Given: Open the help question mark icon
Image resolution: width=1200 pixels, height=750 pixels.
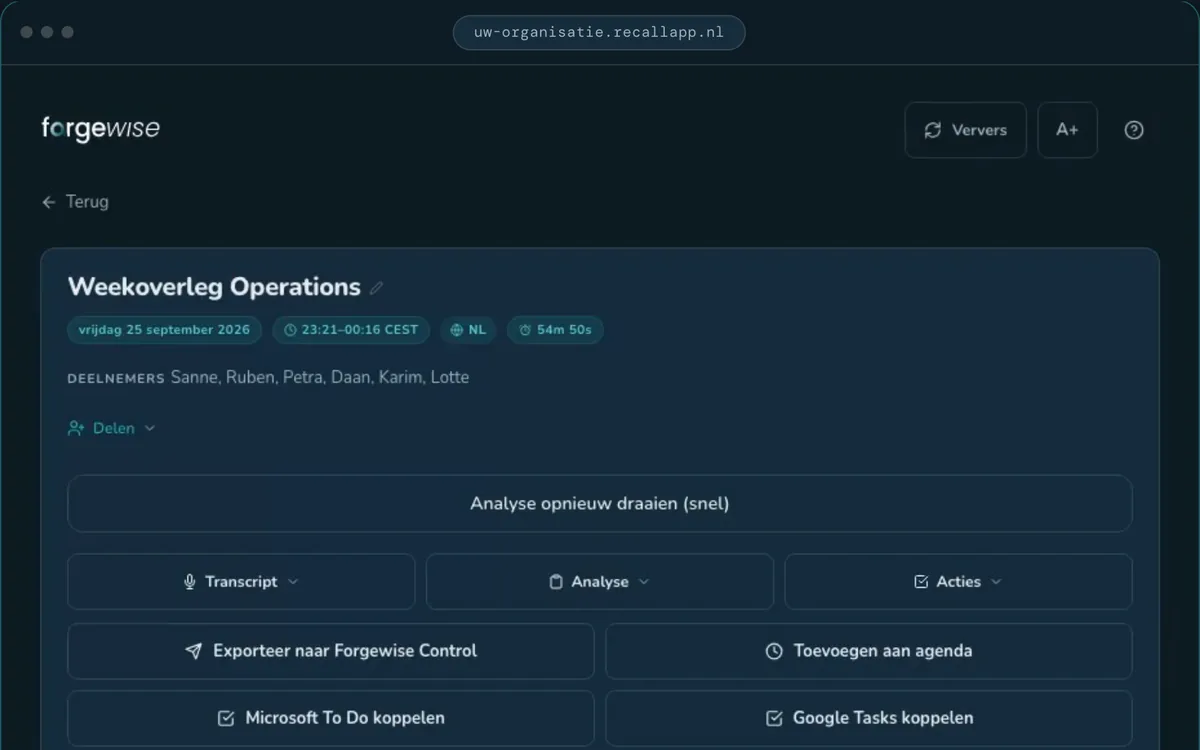Looking at the screenshot, I should [x=1133, y=130].
